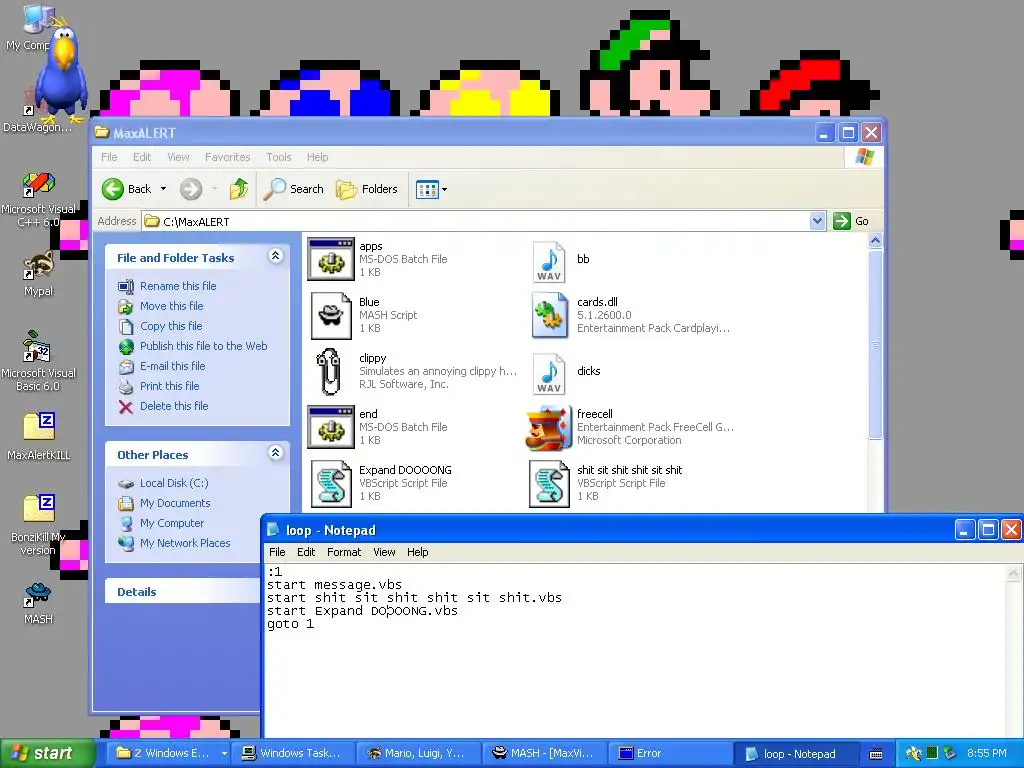Select the dicks WAV sound file icon
The width and height of the screenshot is (1024, 768).
click(549, 373)
